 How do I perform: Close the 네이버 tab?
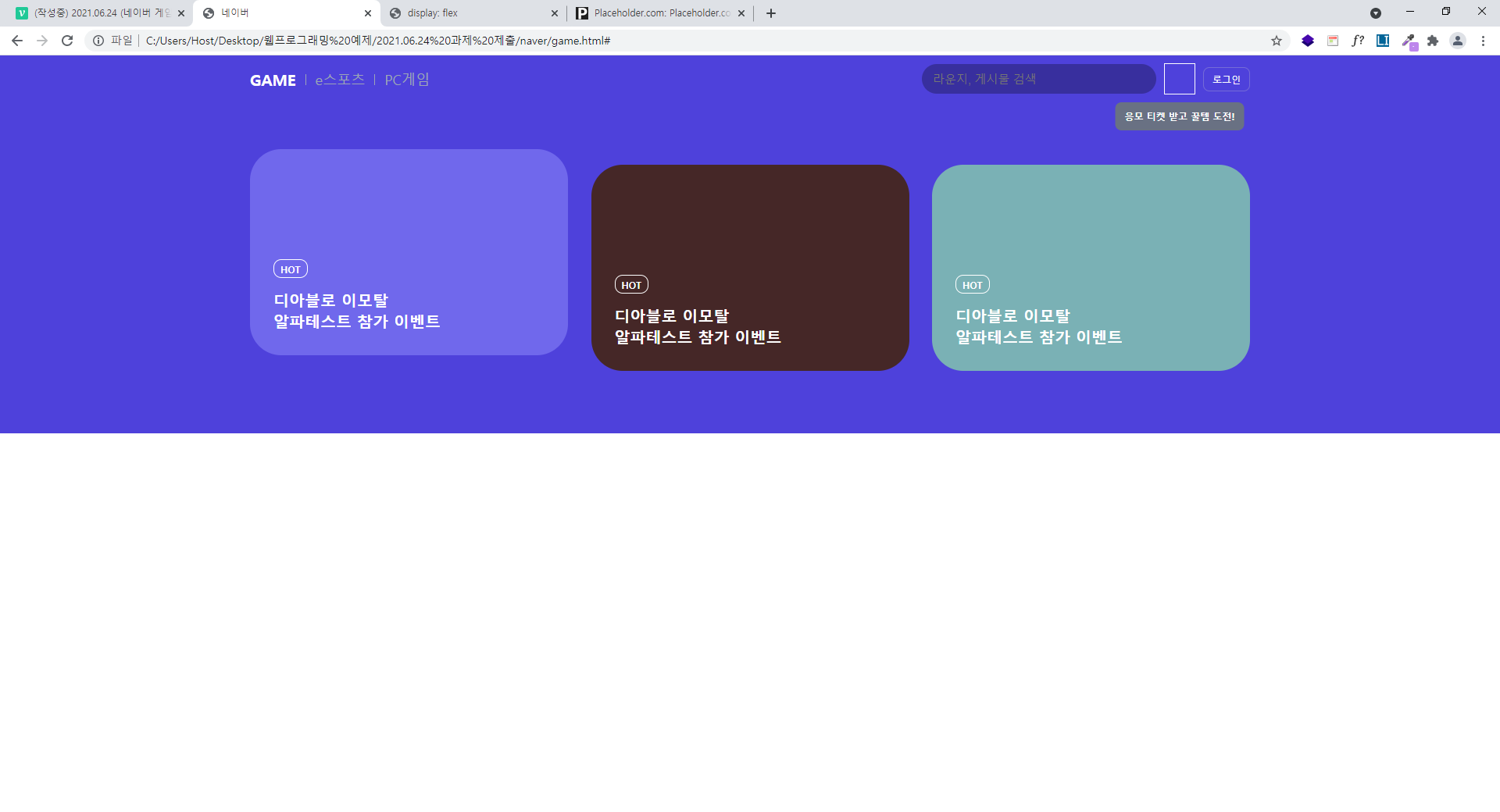click(x=368, y=13)
